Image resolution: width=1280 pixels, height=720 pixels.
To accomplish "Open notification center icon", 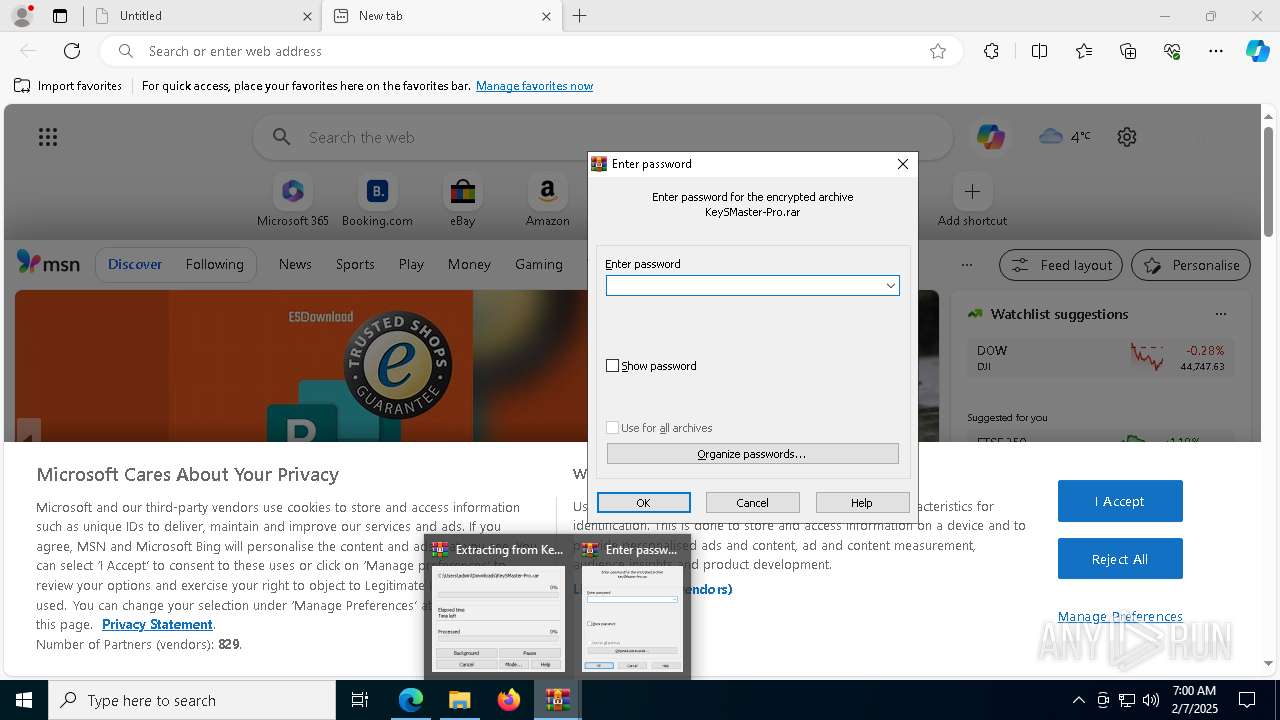I will (1247, 700).
